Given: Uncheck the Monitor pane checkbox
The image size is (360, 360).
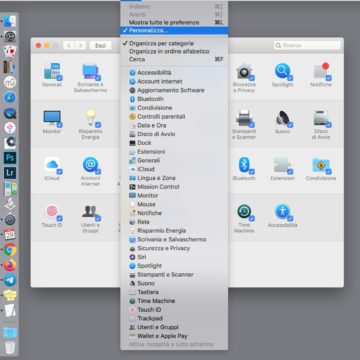Looking at the screenshot, I should (60, 125).
